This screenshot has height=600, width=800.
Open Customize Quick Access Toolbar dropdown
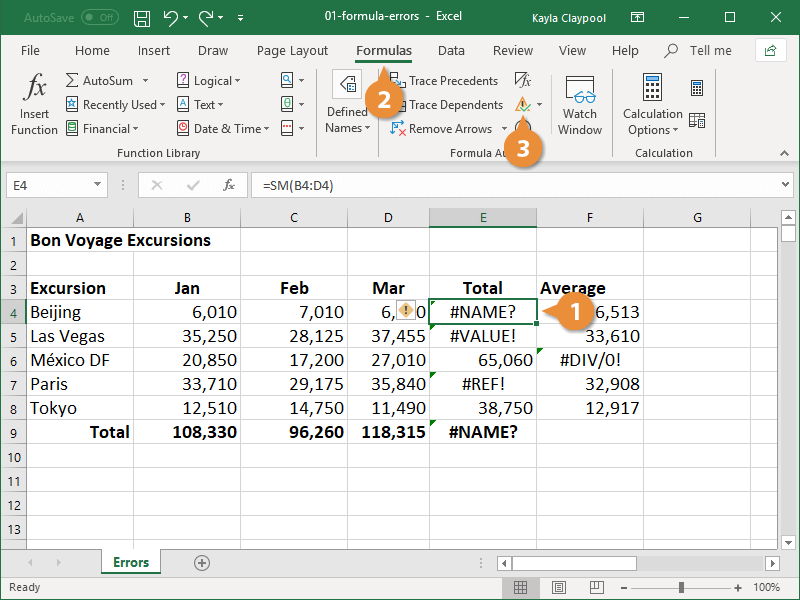click(240, 18)
